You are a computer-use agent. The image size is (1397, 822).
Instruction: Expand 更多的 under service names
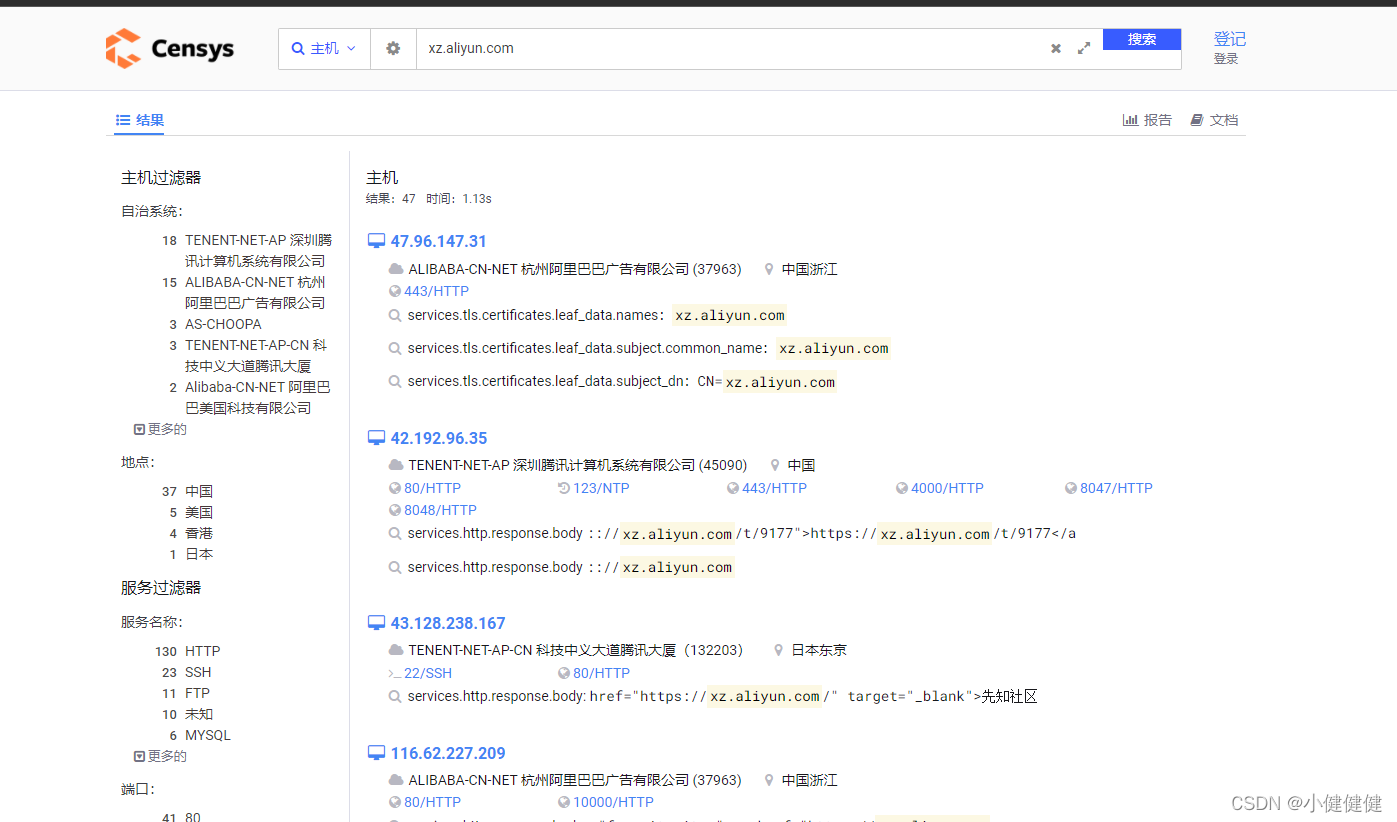pyautogui.click(x=160, y=756)
